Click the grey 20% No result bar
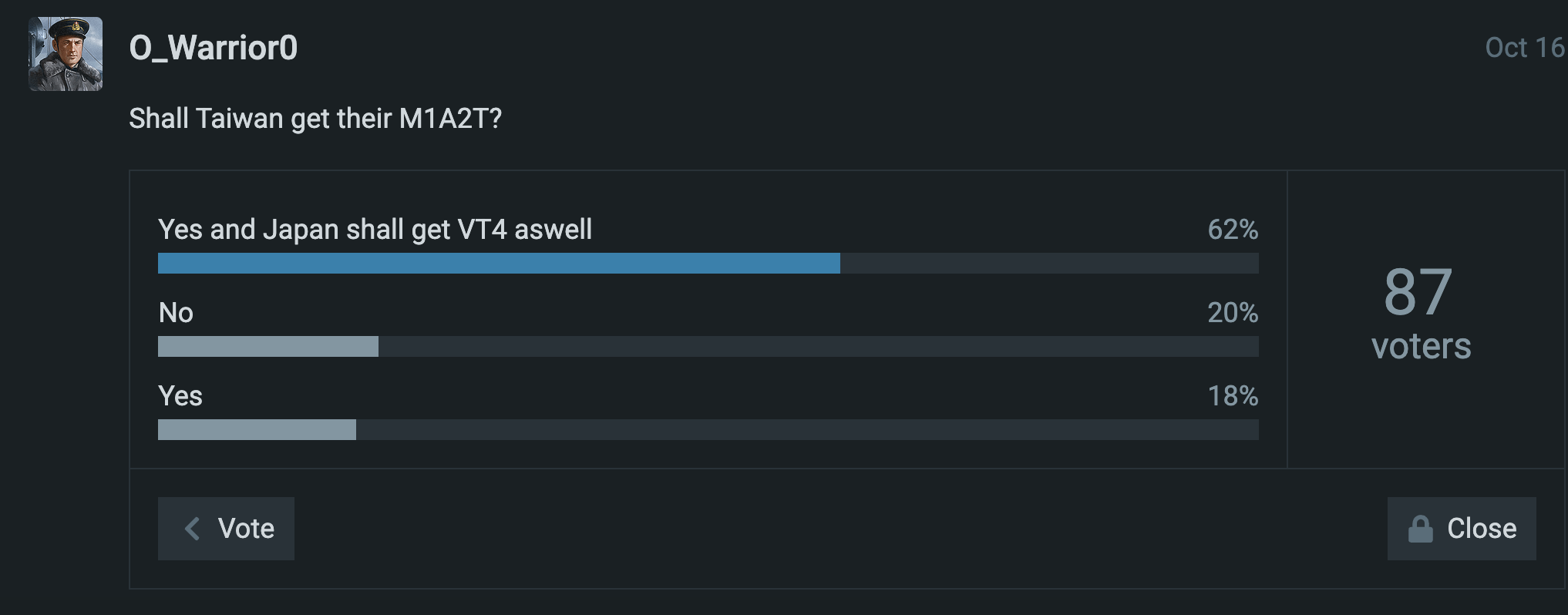 tap(268, 347)
